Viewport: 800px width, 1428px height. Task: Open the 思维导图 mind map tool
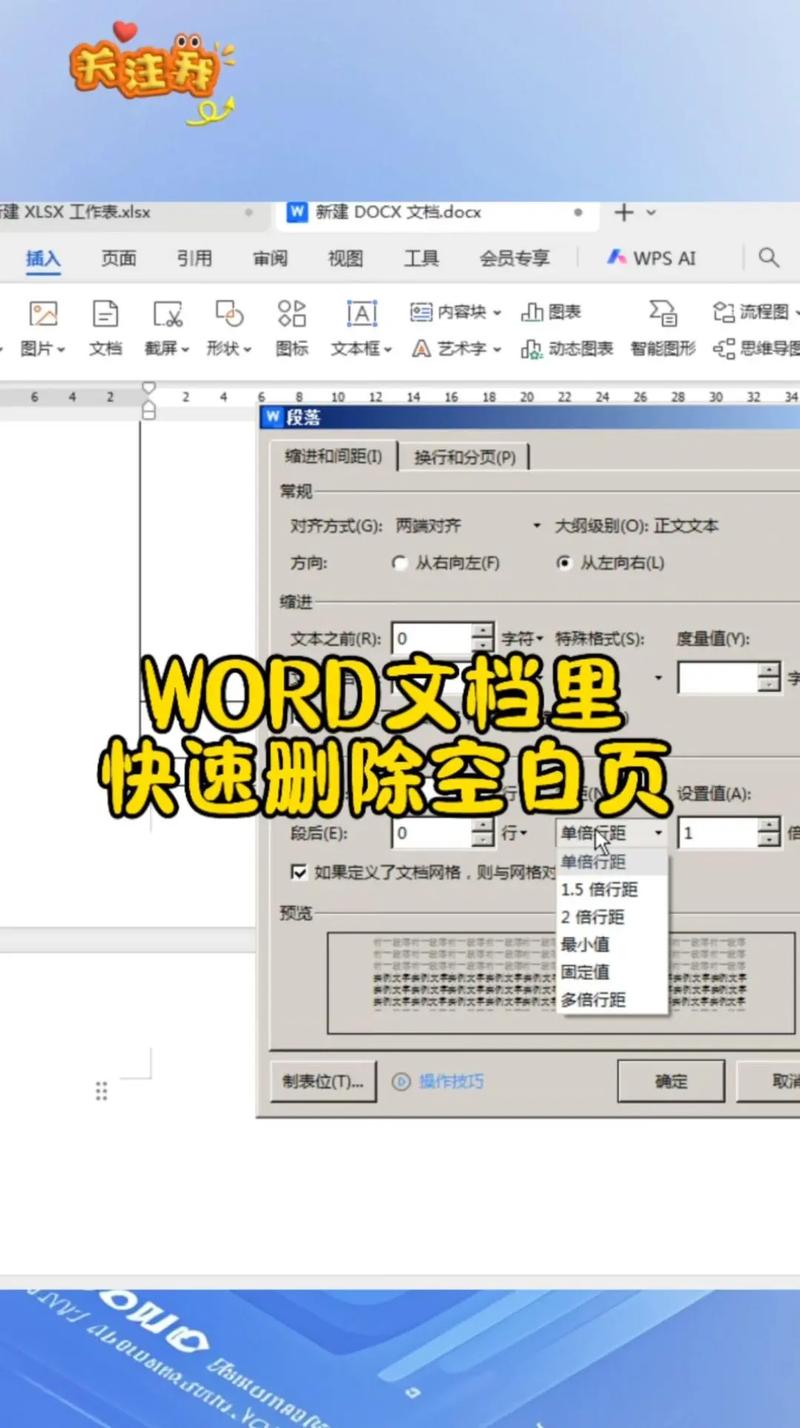click(x=756, y=349)
